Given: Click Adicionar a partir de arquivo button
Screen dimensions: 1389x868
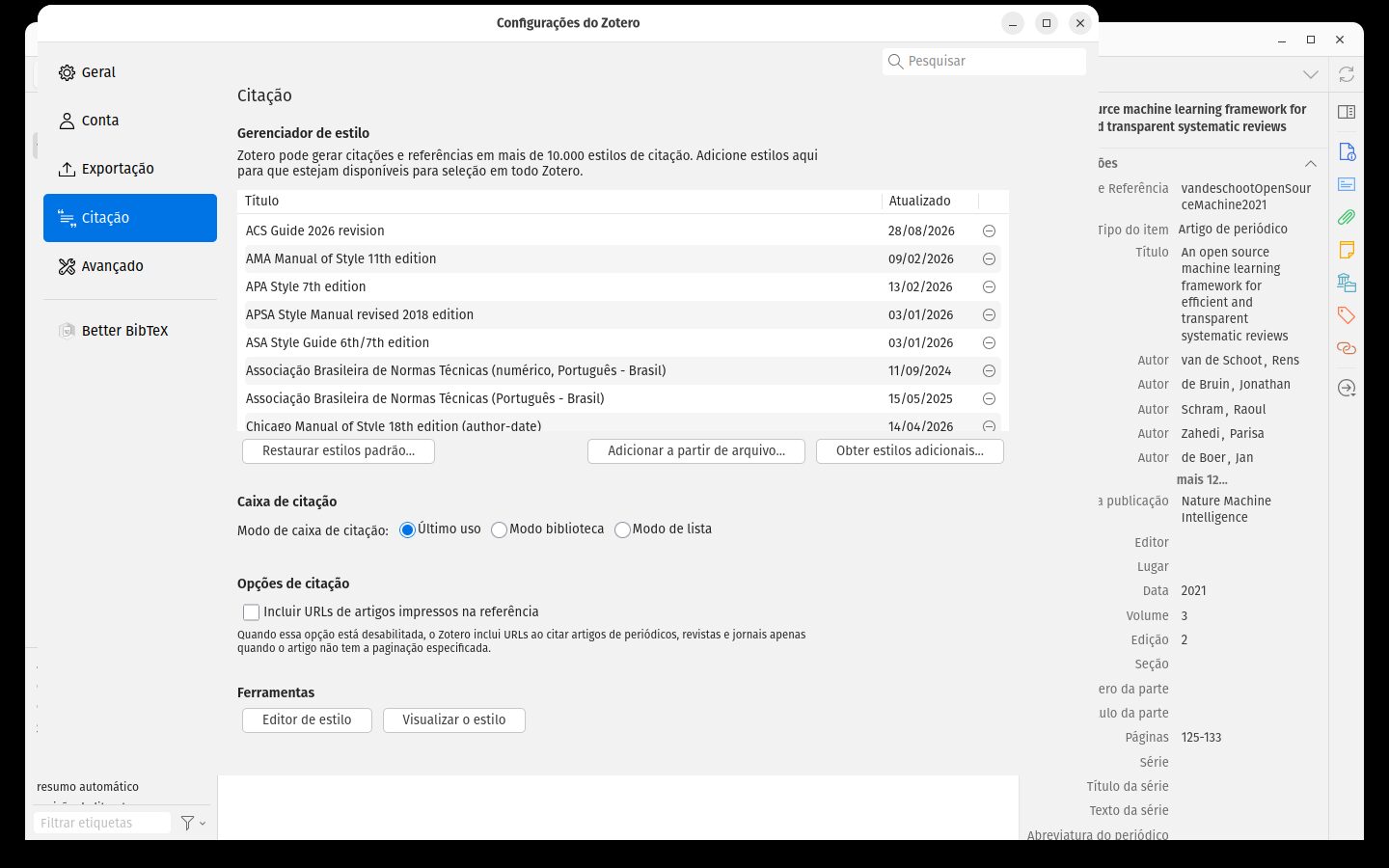Looking at the screenshot, I should [x=696, y=451].
